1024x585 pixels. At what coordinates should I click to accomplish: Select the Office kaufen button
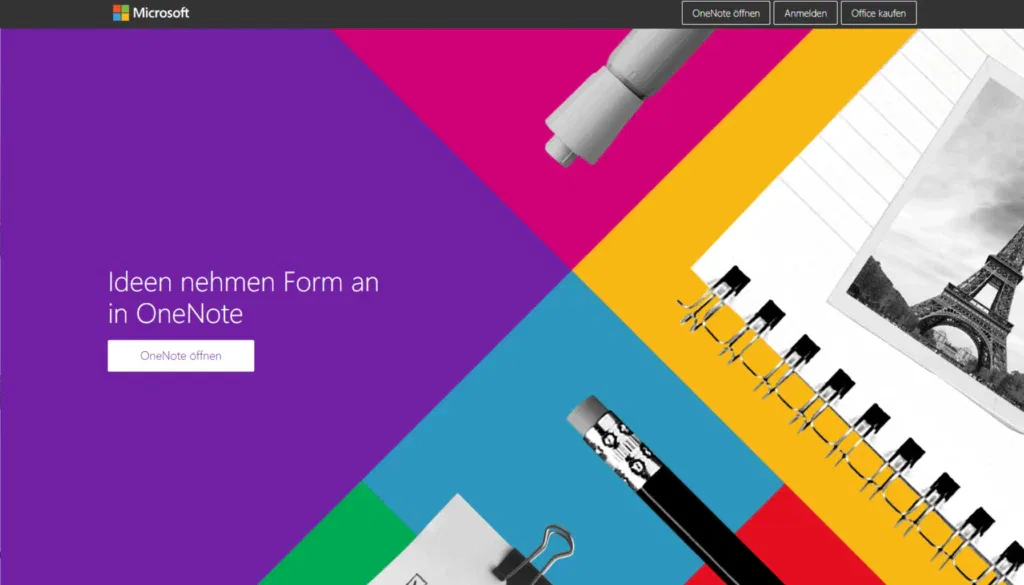[x=878, y=13]
